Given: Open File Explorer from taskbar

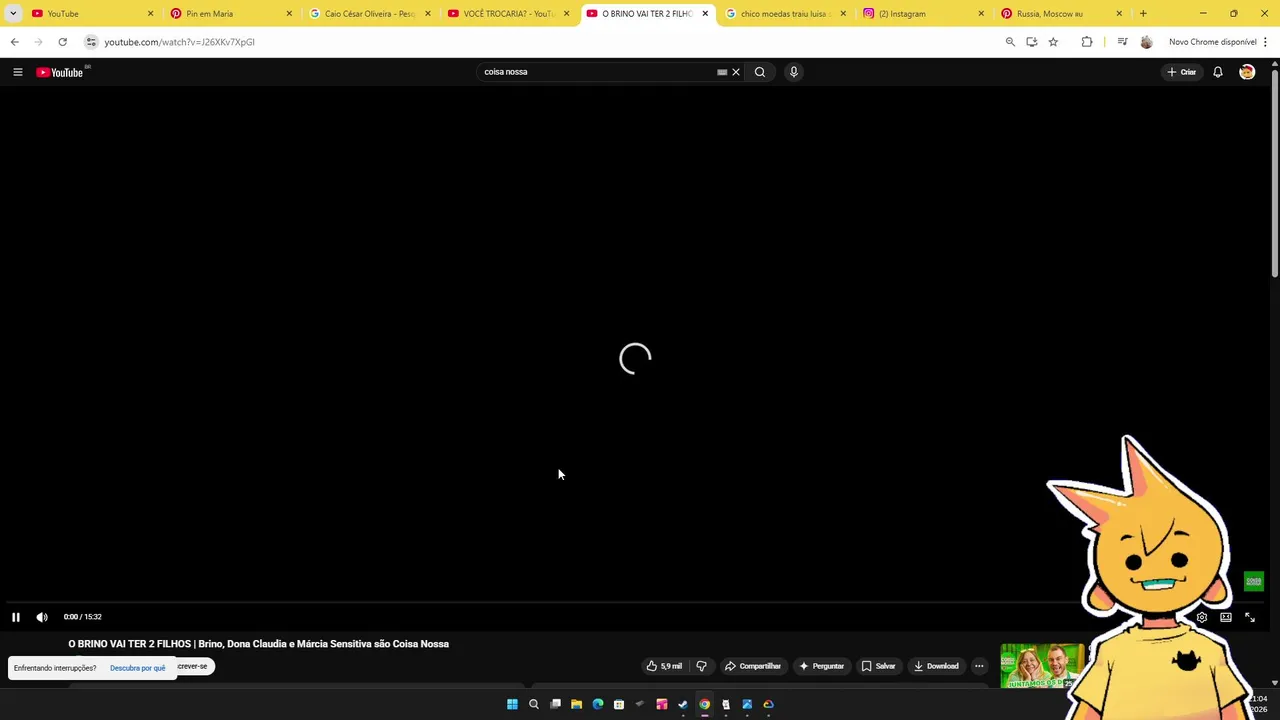Looking at the screenshot, I should click(576, 704).
